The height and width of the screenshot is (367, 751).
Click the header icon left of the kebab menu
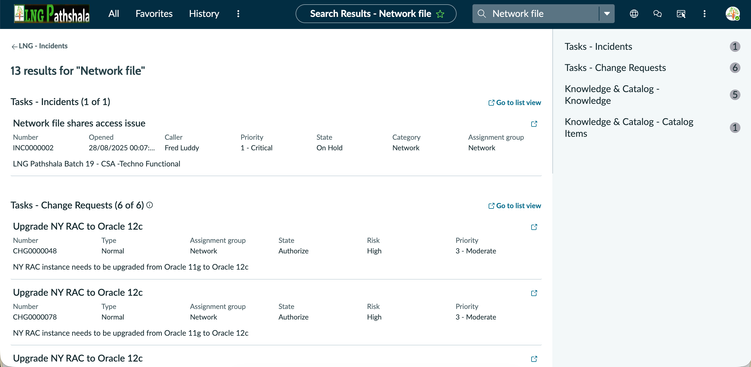point(681,14)
